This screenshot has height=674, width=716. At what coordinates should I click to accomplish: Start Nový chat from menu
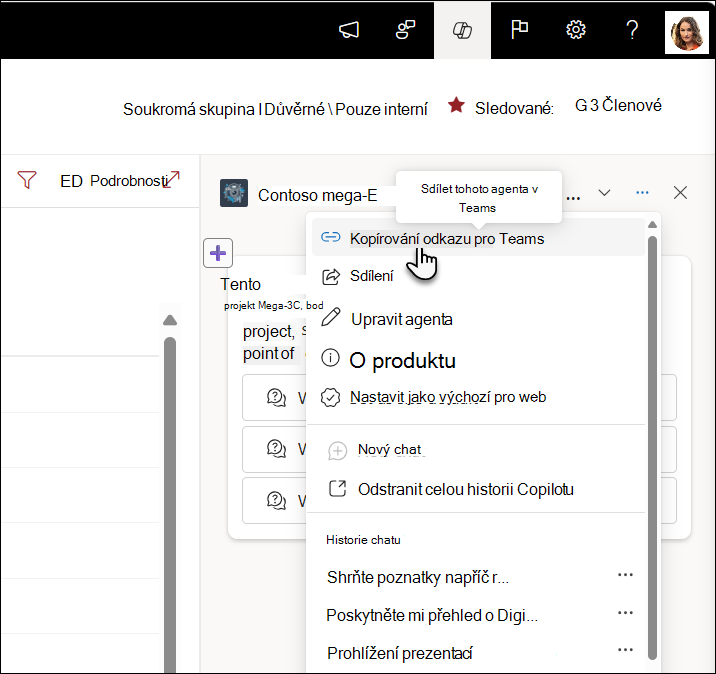478,450
